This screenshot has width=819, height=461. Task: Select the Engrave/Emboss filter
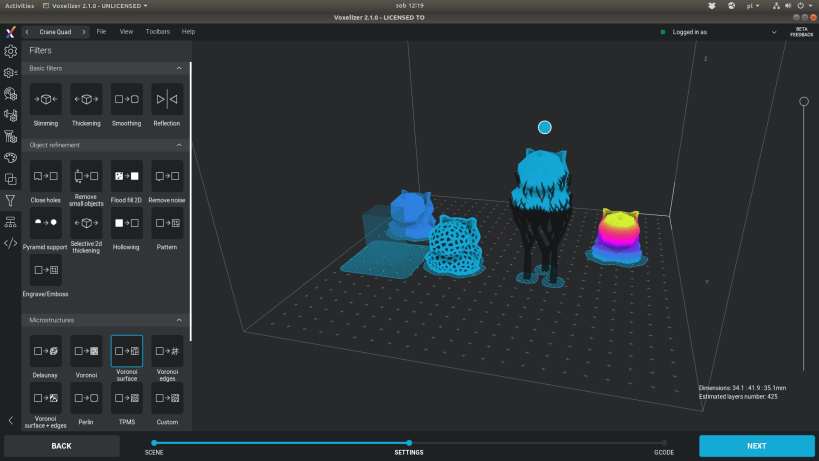[46, 270]
